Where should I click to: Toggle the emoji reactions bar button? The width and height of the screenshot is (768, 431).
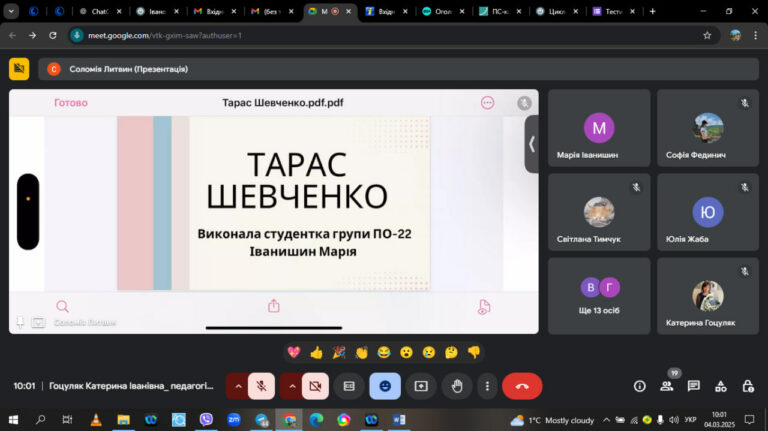pyautogui.click(x=385, y=386)
